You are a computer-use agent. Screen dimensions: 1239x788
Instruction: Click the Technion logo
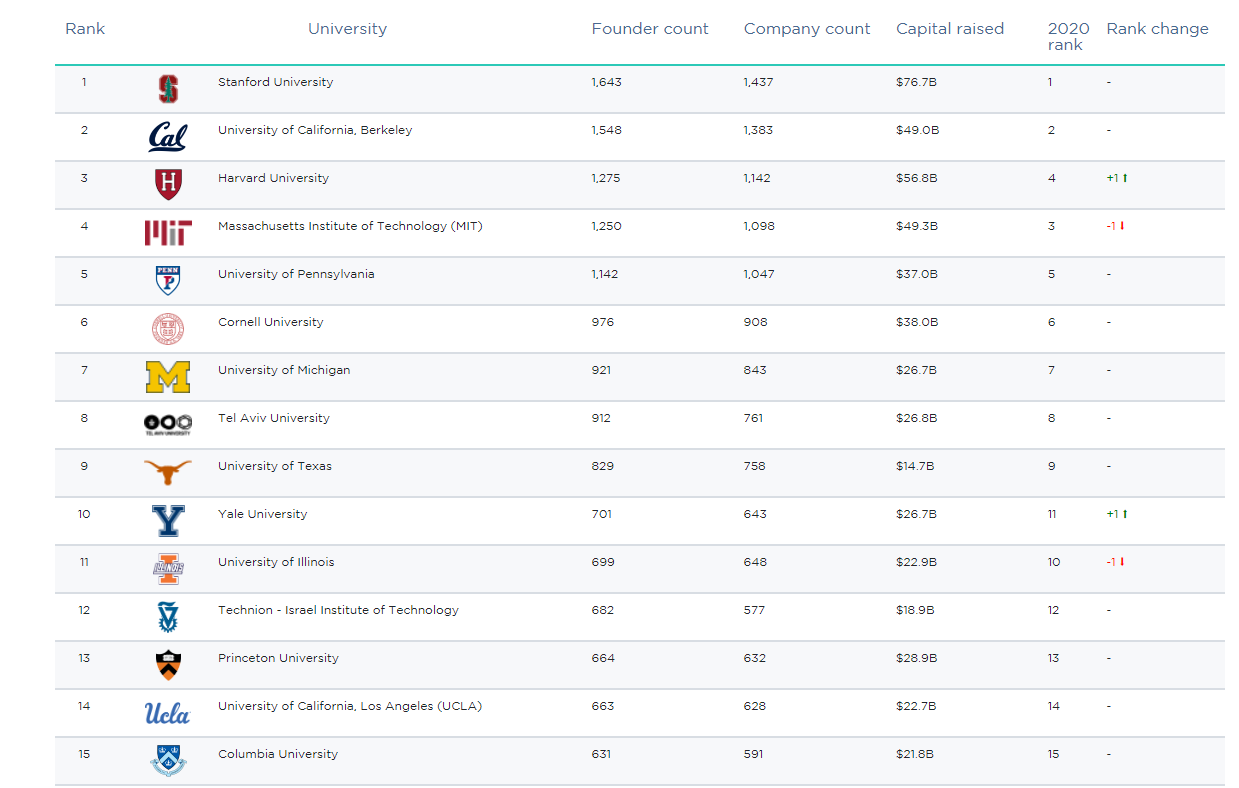pos(168,617)
